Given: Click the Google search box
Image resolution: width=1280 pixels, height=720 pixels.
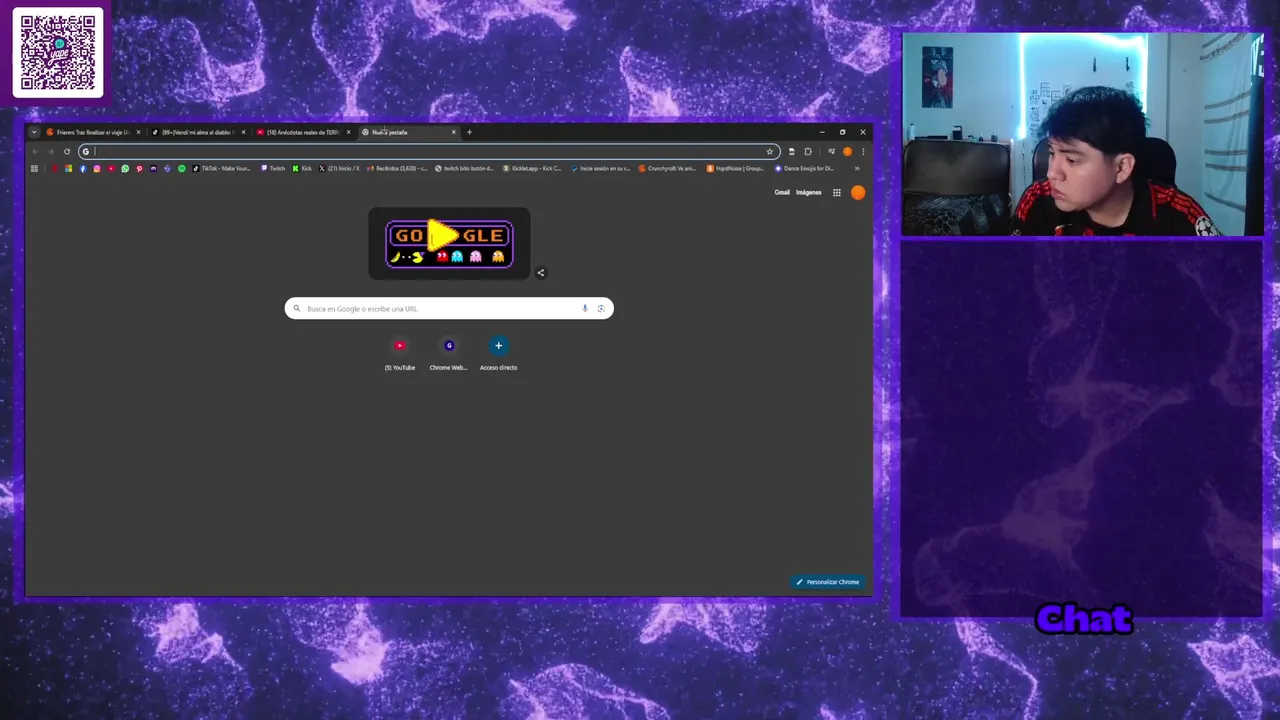Looking at the screenshot, I should [x=449, y=308].
